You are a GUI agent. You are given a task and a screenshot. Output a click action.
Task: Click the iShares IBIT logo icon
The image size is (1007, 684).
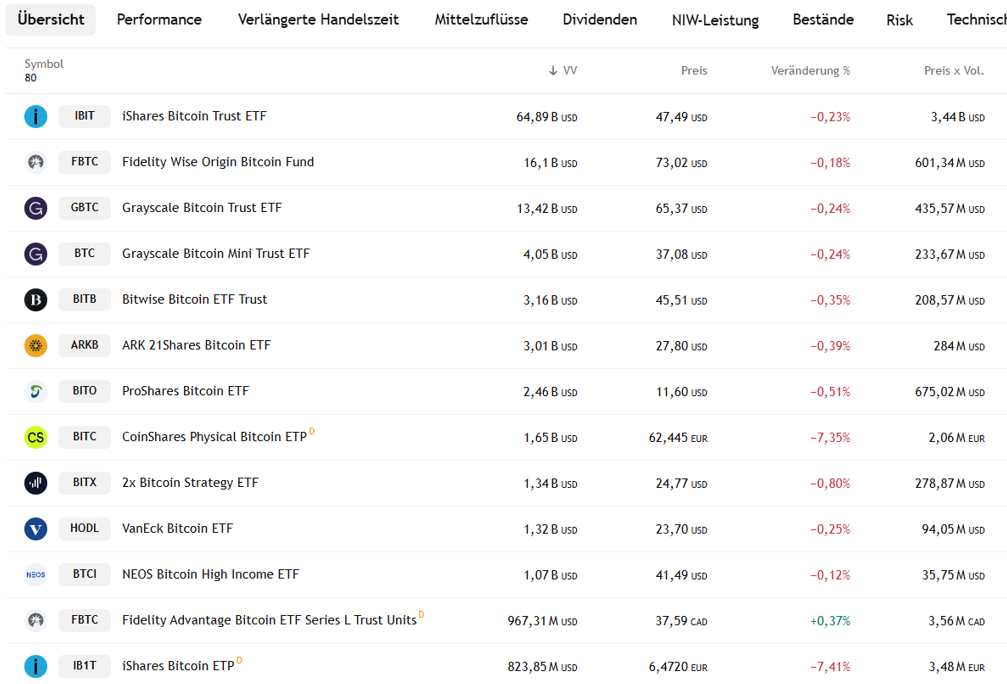(x=35, y=116)
